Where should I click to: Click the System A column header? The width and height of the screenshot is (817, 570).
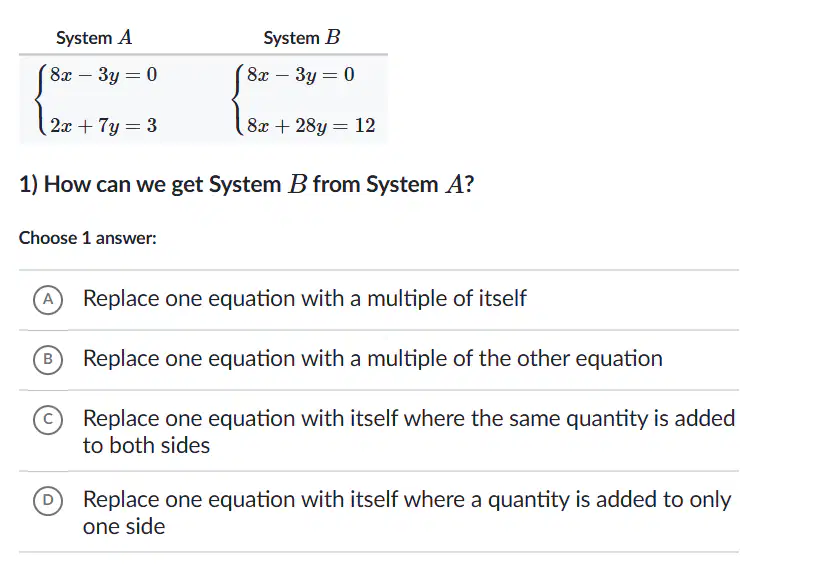[94, 38]
